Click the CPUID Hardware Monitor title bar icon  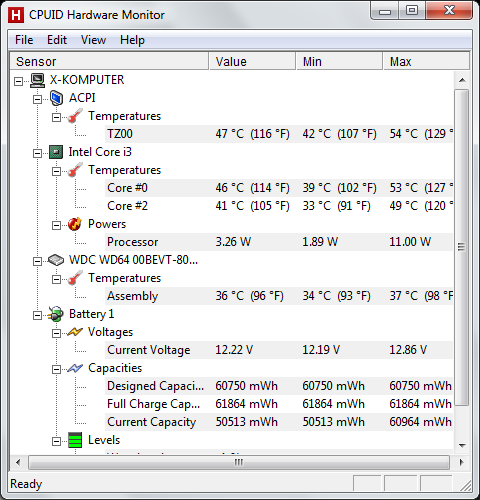pos(16,15)
